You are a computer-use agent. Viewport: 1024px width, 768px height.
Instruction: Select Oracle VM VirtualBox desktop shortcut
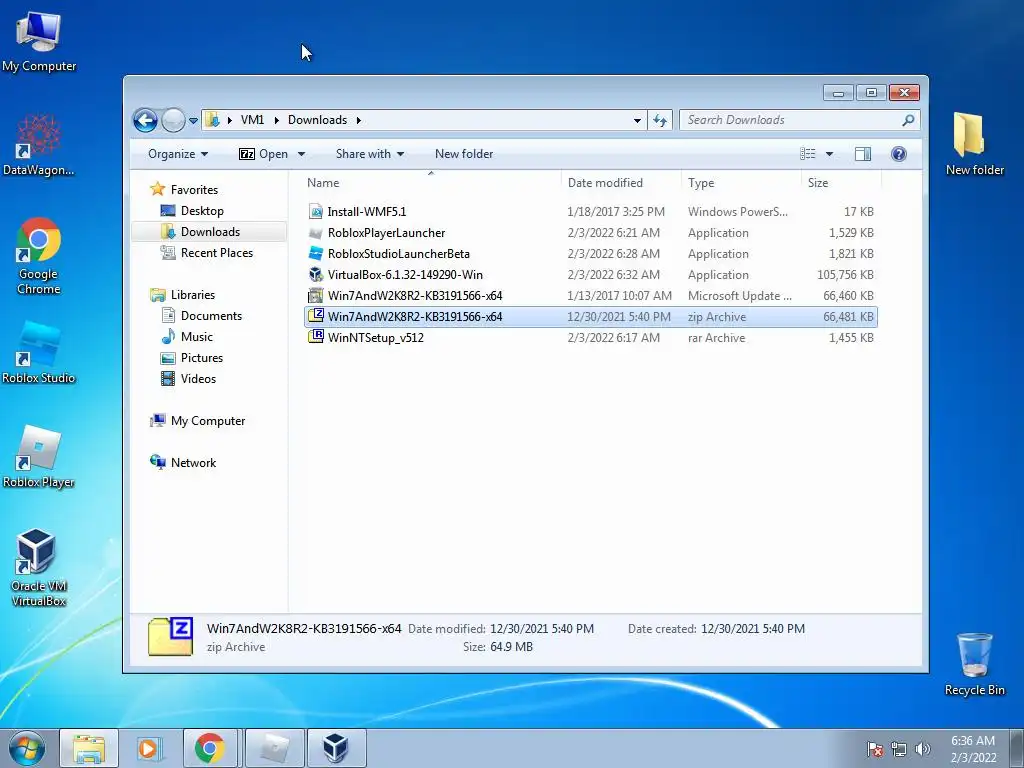(x=39, y=568)
